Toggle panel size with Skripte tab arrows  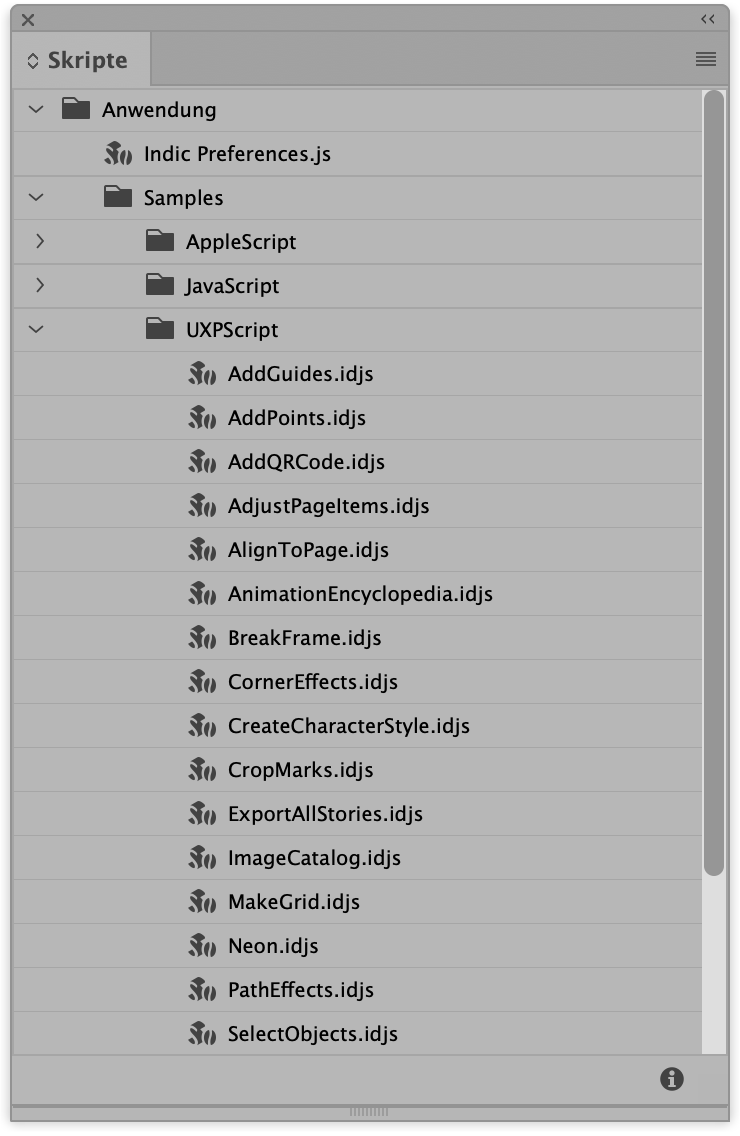pyautogui.click(x=33, y=61)
